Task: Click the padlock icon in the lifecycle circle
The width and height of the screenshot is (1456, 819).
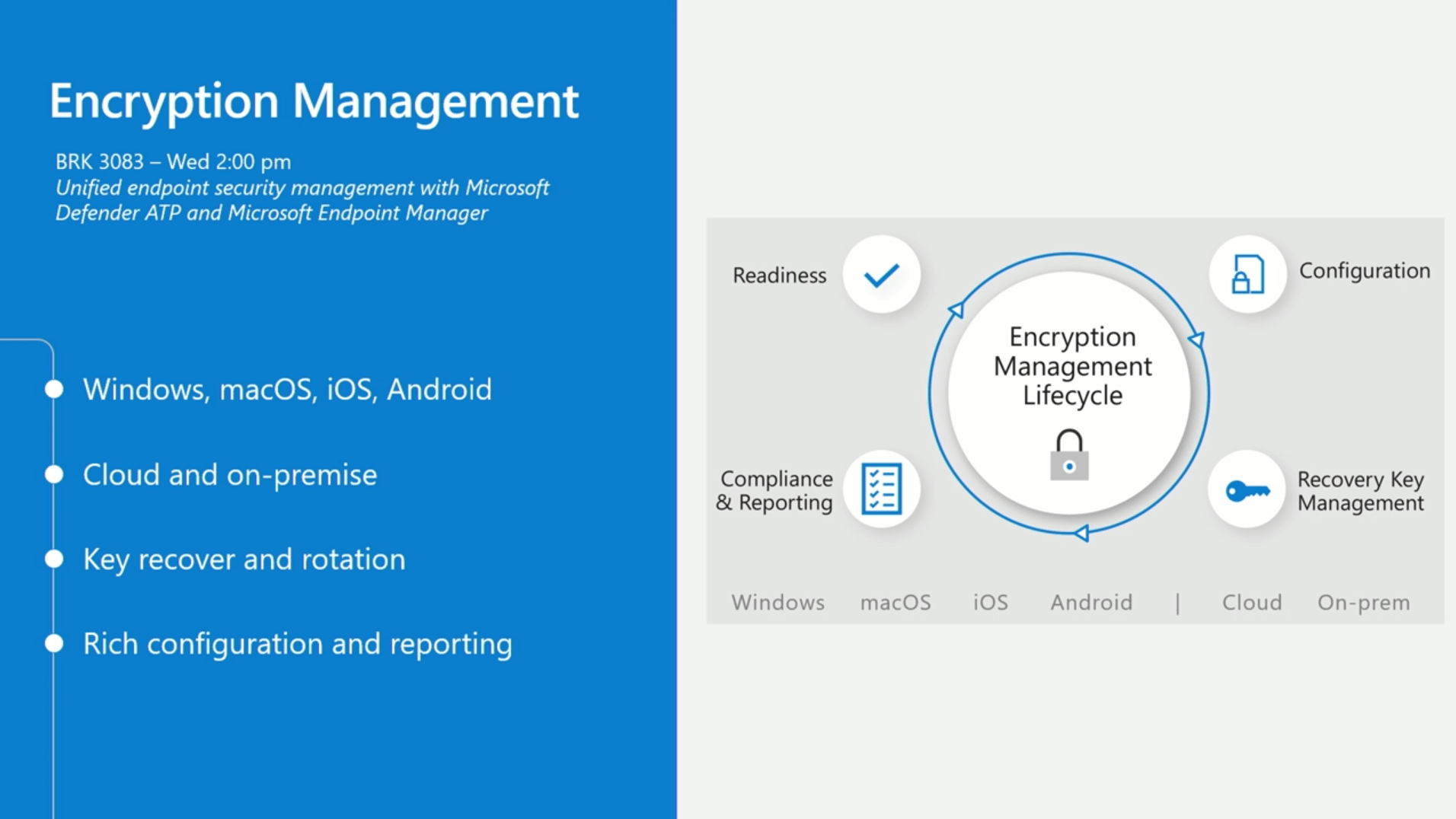Action: pos(1069,454)
